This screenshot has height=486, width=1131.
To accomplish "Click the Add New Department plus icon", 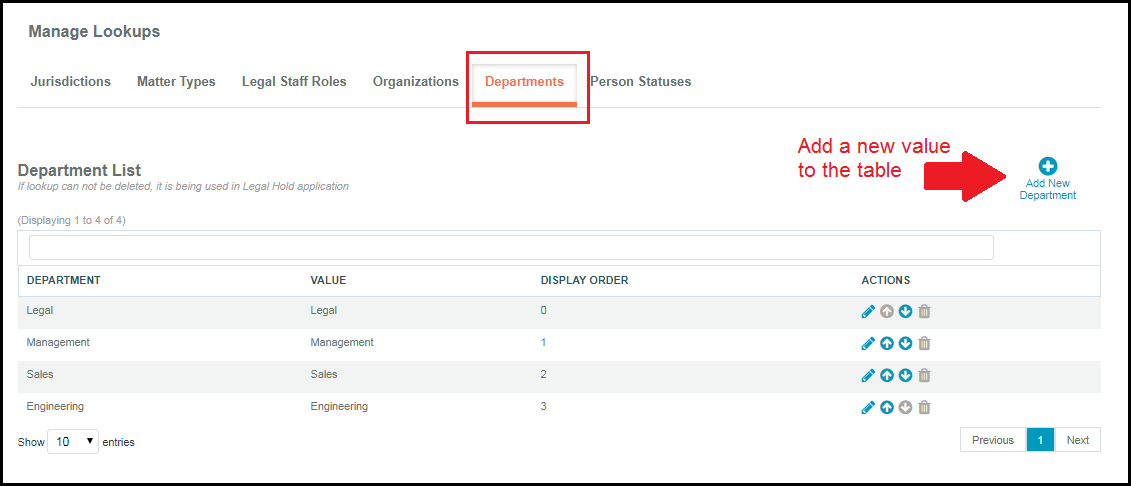I will point(1048,167).
